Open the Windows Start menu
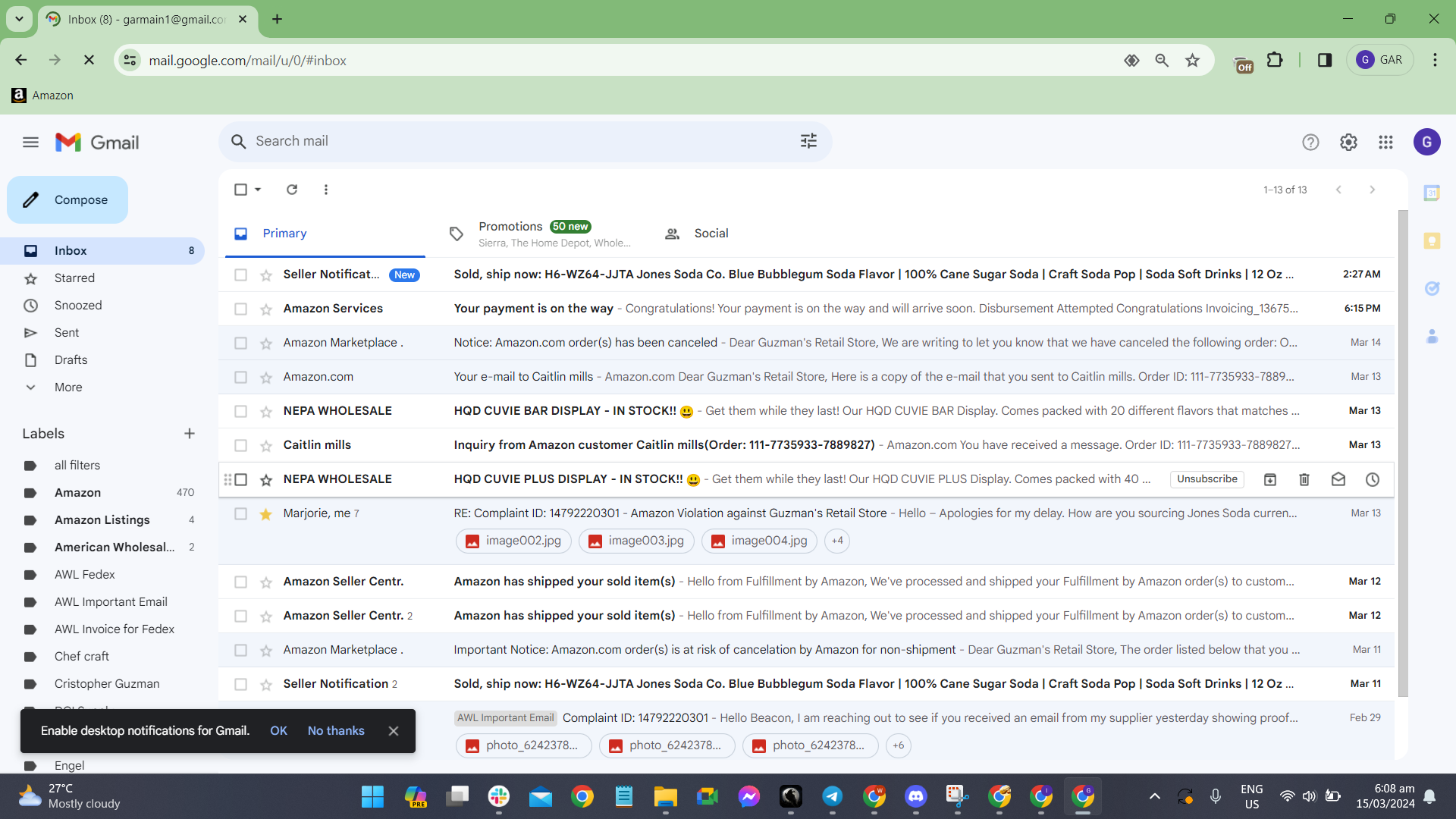Screen dimensions: 1456x819 click(372, 796)
